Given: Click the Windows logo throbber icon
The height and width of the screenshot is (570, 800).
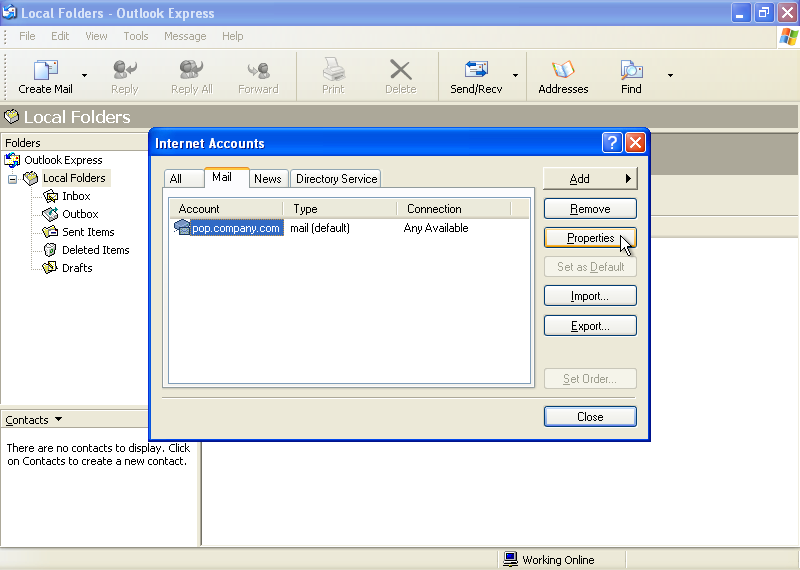Looking at the screenshot, I should pos(788,37).
